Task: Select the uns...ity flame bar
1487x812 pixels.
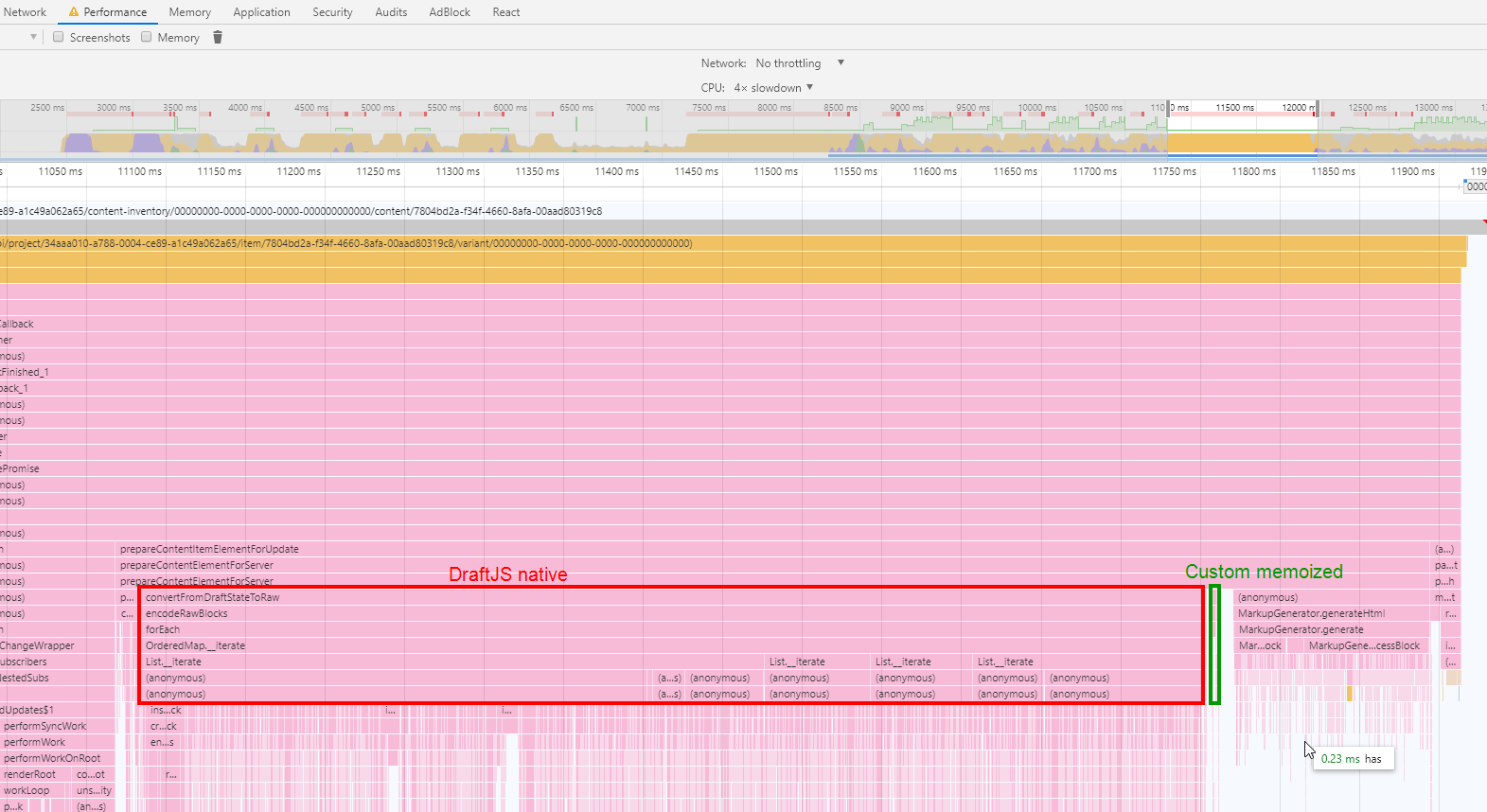Action: coord(94,790)
